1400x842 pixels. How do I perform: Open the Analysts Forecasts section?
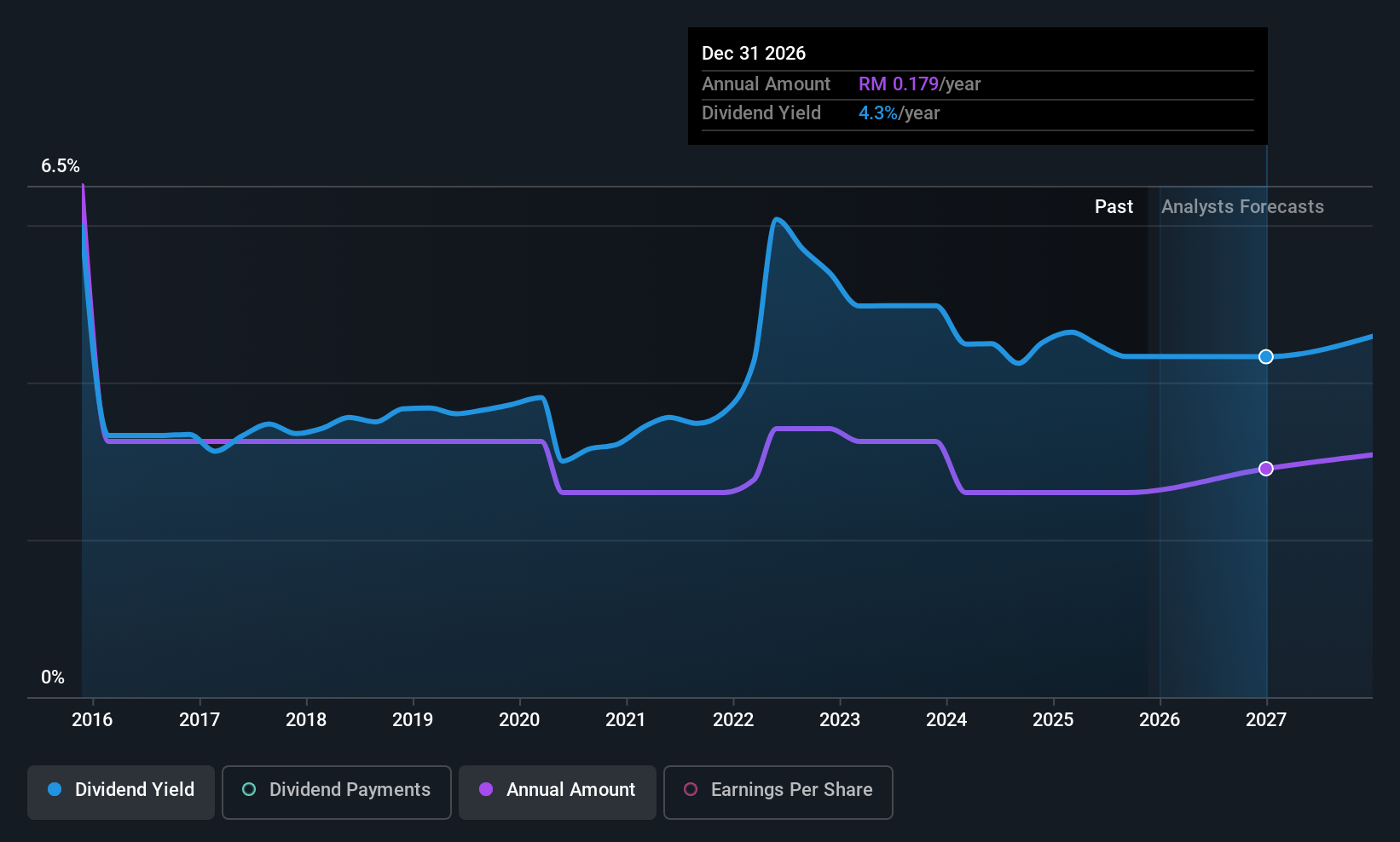pos(1242,206)
